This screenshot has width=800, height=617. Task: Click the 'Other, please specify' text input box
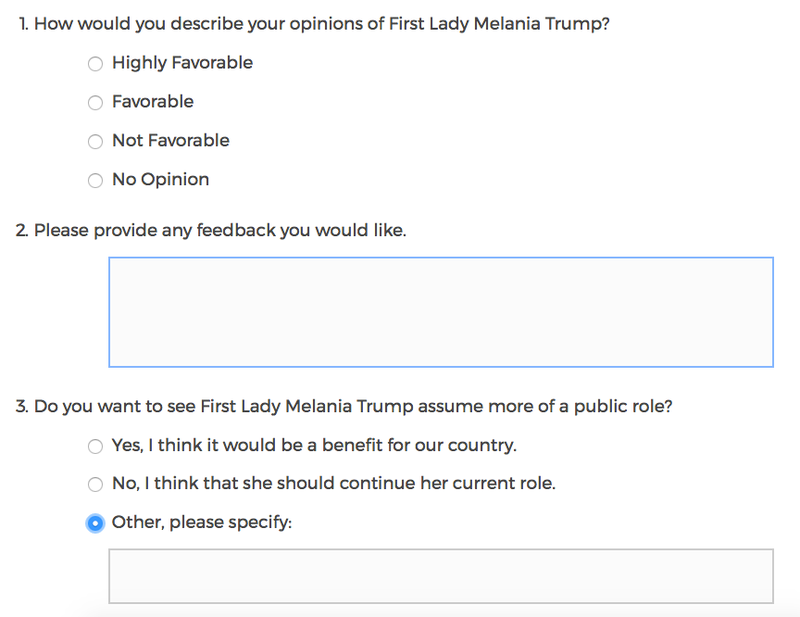[x=441, y=576]
